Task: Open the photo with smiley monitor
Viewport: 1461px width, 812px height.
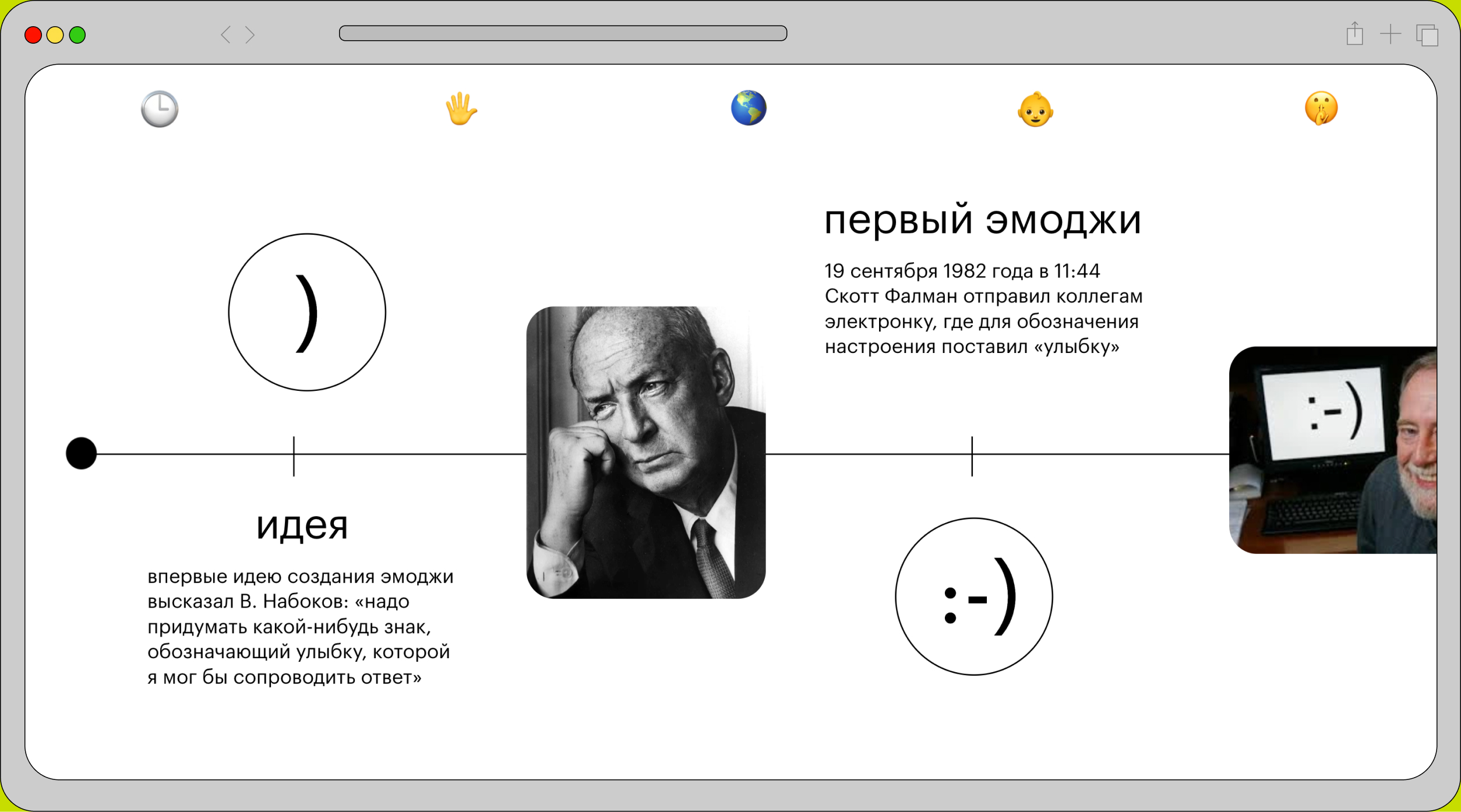Action: [1333, 450]
